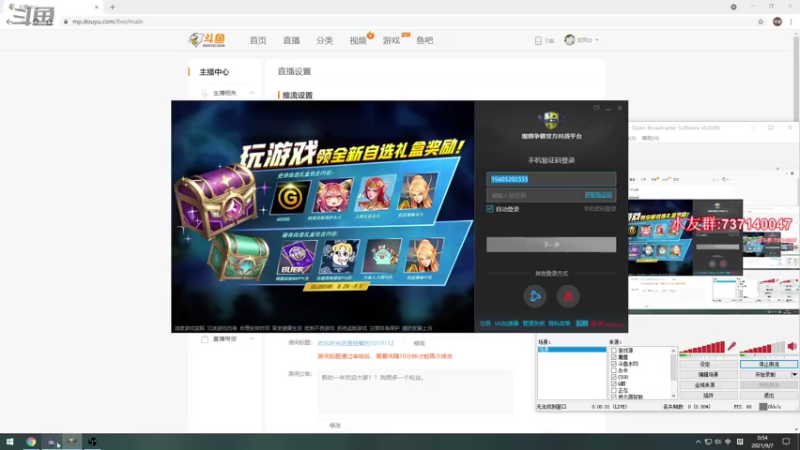Click the Douyu logo in the navigation bar
Screen dimensions: 800x450
(x=207, y=40)
